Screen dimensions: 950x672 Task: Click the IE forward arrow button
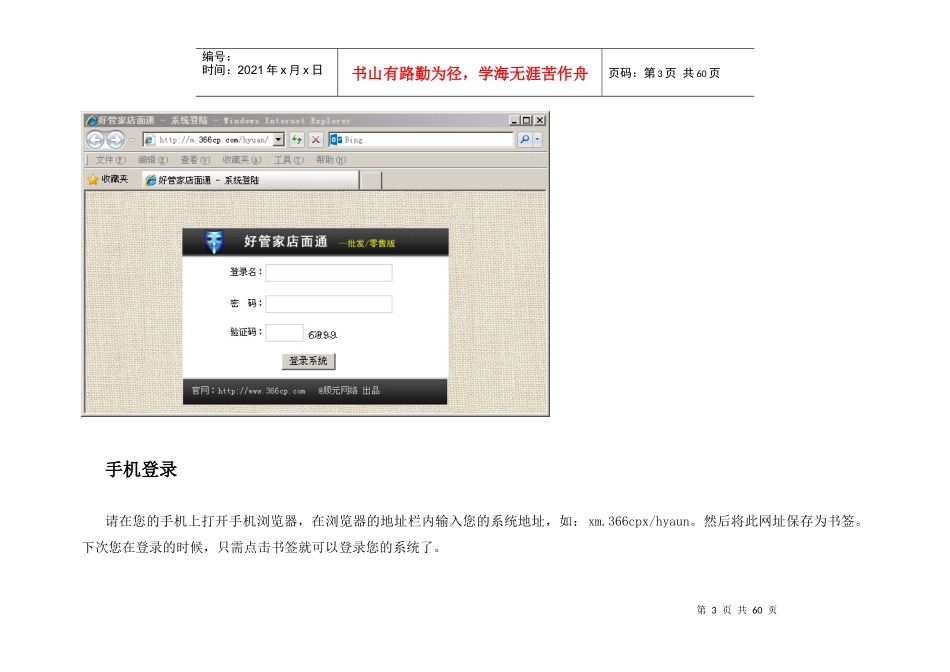coord(115,140)
